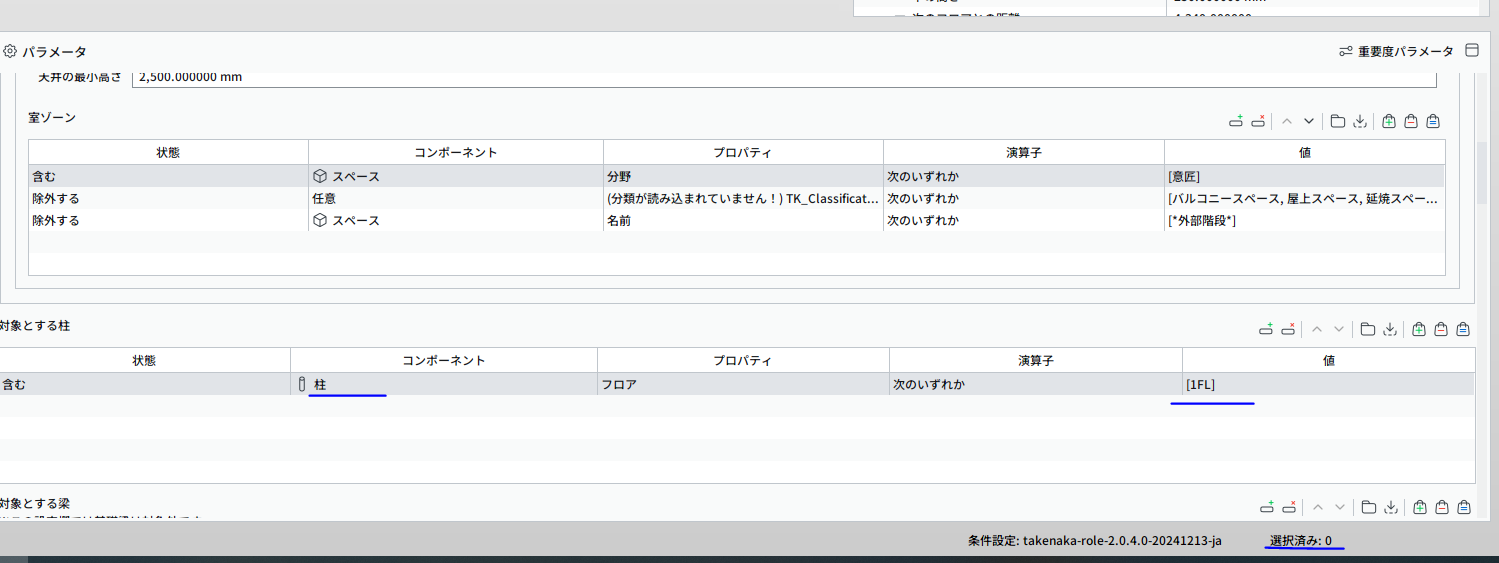Move the 室ゾーン row up
This screenshot has height=563, width=1499.
click(1287, 121)
